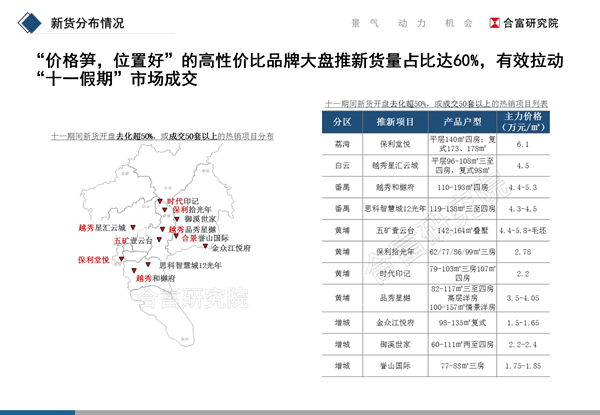Click the 御溪世家 project cell in the table
Screen dimensions: 600x415
click(395, 344)
